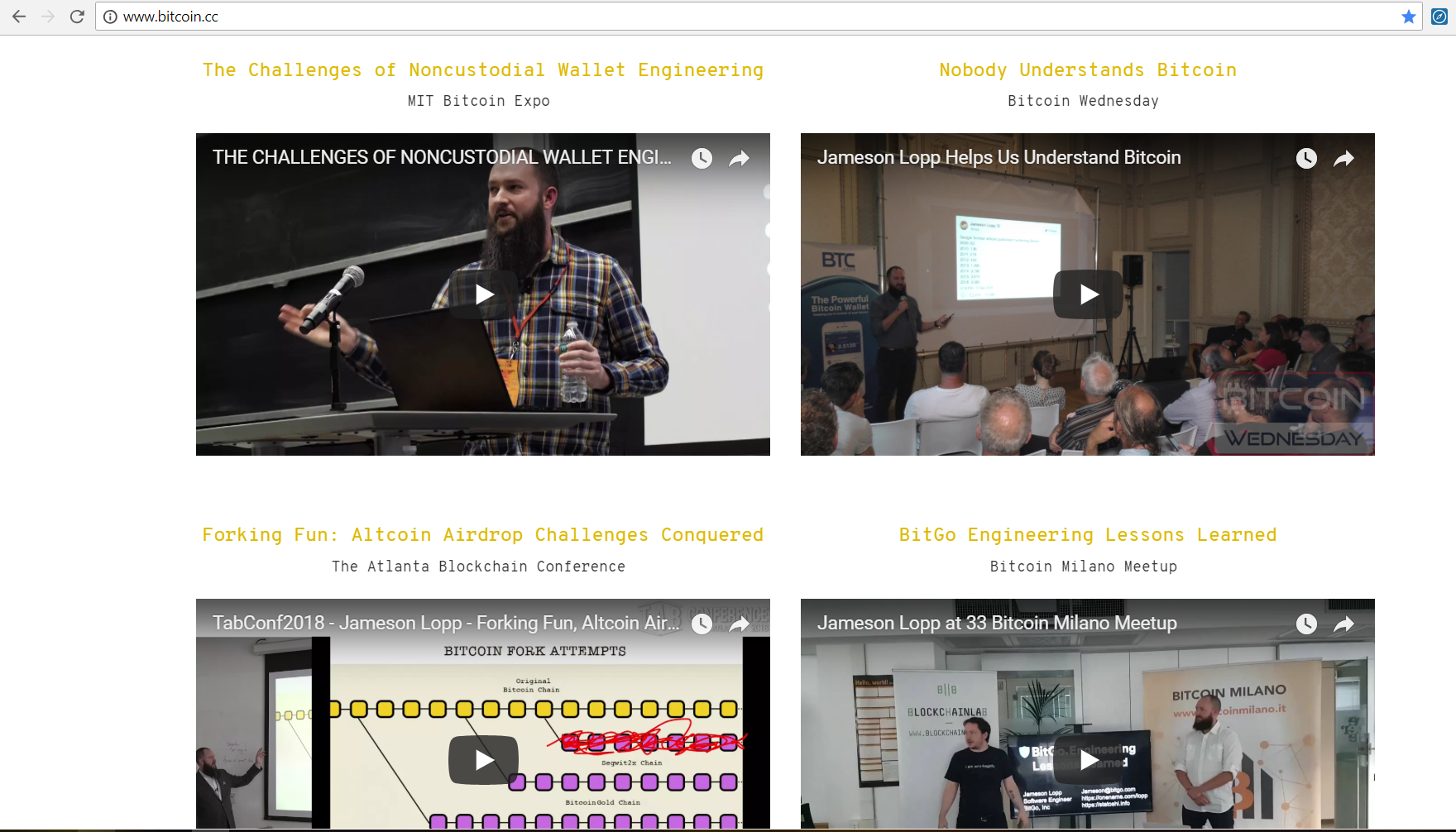Click the 'THE CHALLENGES OF NONCUSTODIAL WALLET ENGI...' video title
The image size is (1456, 832).
[x=442, y=157]
